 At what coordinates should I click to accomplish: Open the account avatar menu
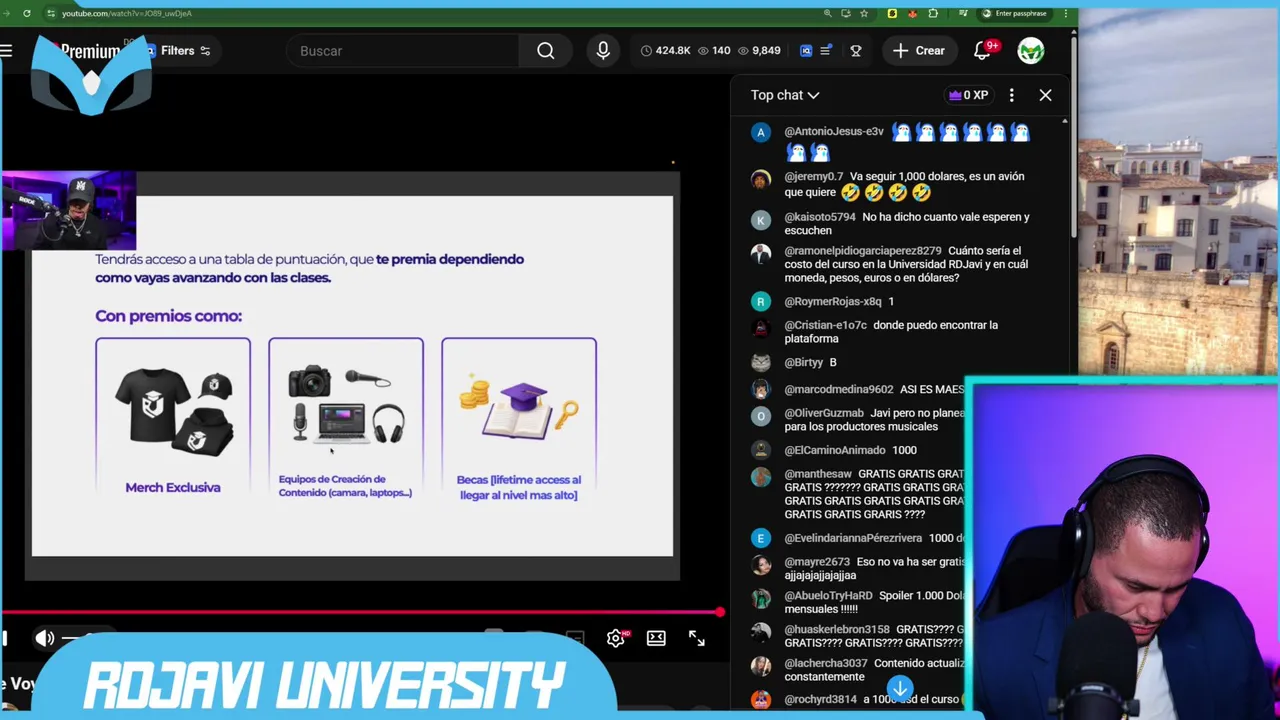pyautogui.click(x=1031, y=50)
